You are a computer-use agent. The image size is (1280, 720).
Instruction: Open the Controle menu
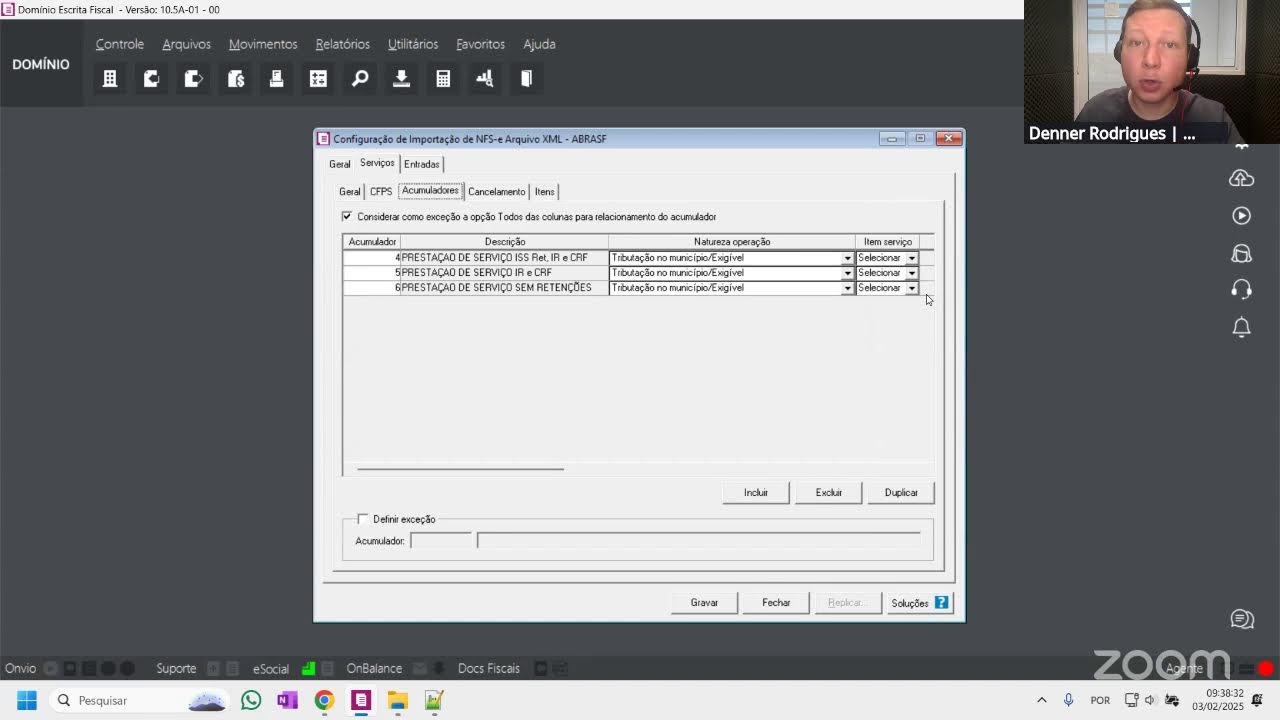coord(120,44)
